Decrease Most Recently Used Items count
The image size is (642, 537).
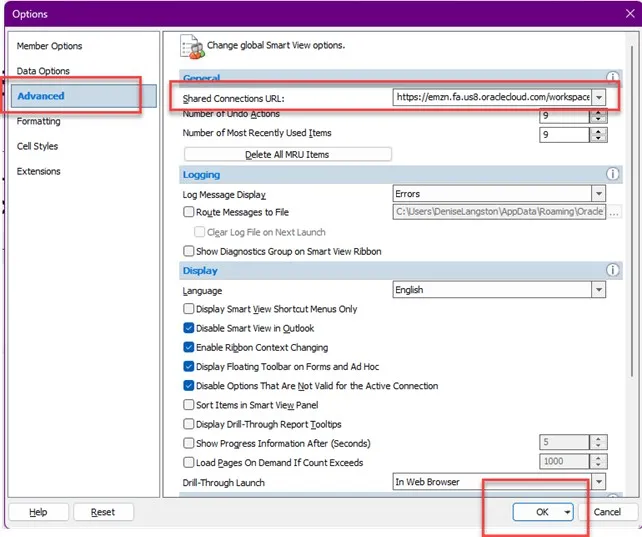tap(598, 138)
